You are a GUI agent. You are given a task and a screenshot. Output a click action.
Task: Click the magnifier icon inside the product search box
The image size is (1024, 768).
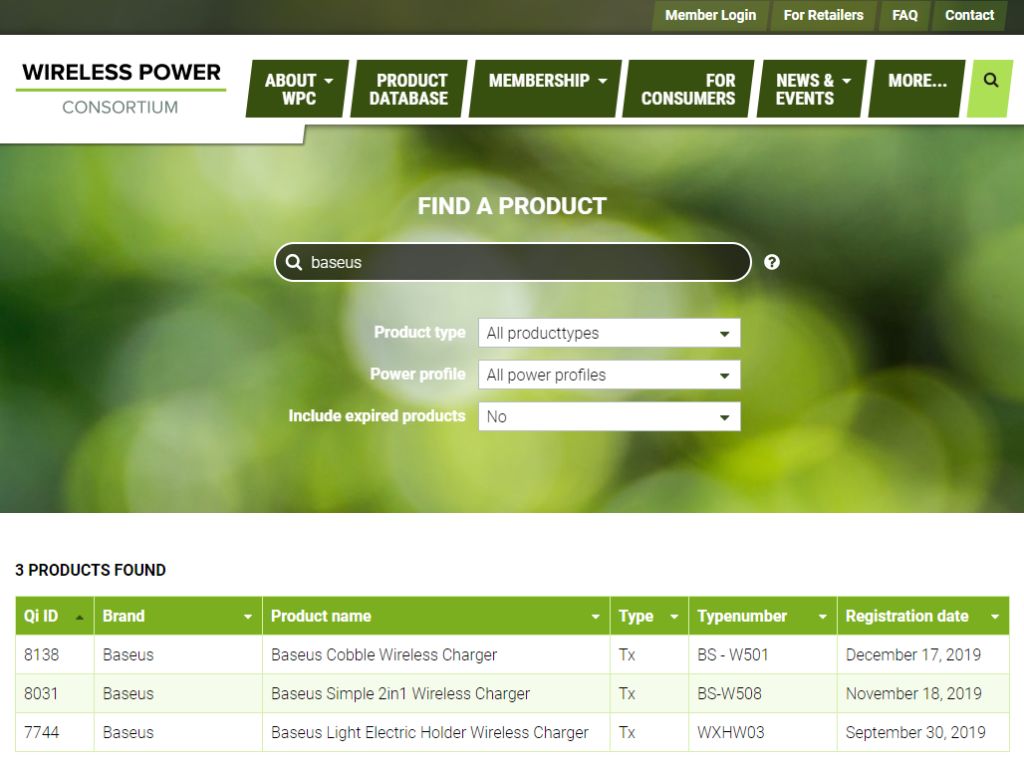[x=294, y=262]
